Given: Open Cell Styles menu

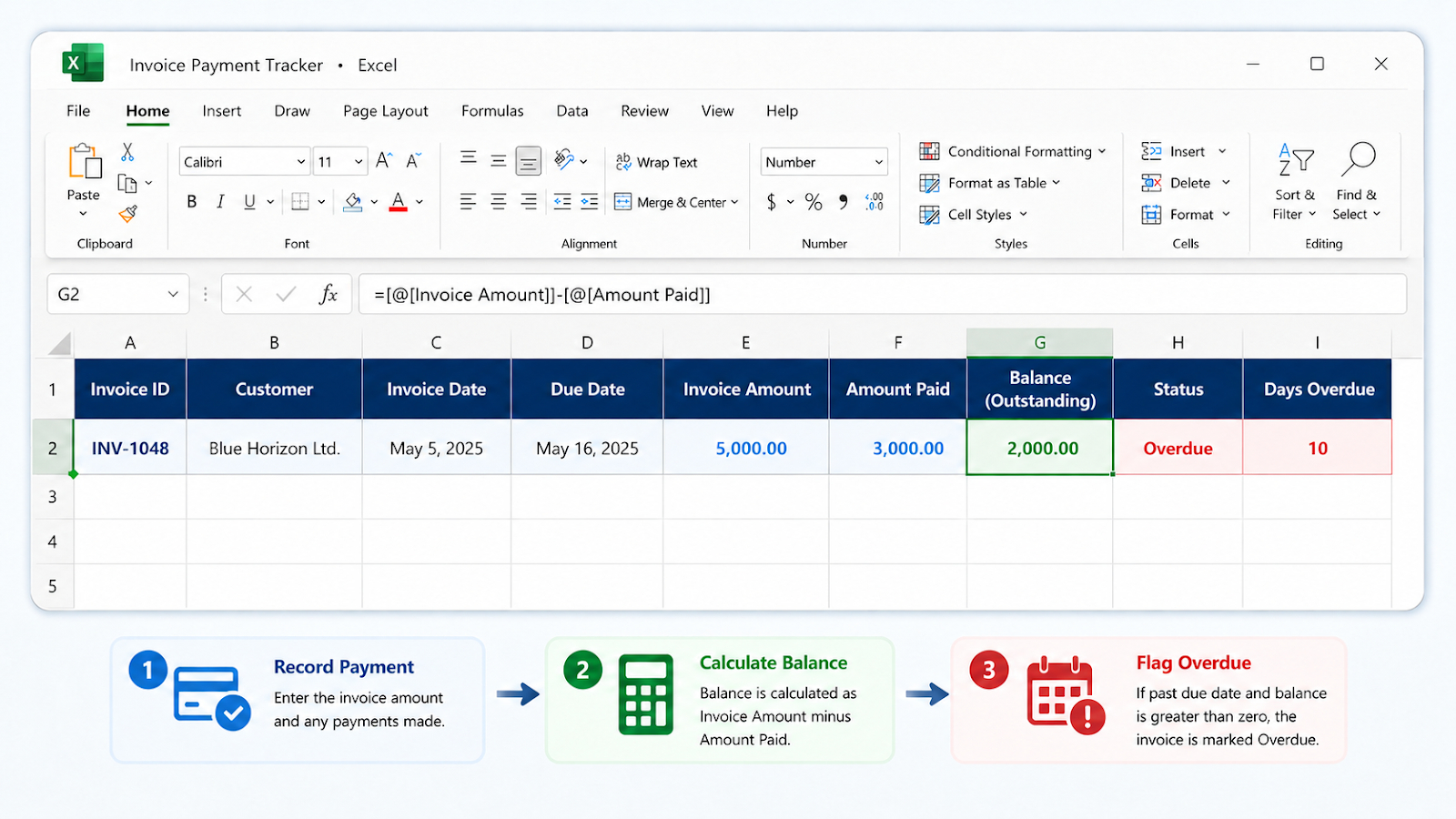Looking at the screenshot, I should click(x=973, y=215).
